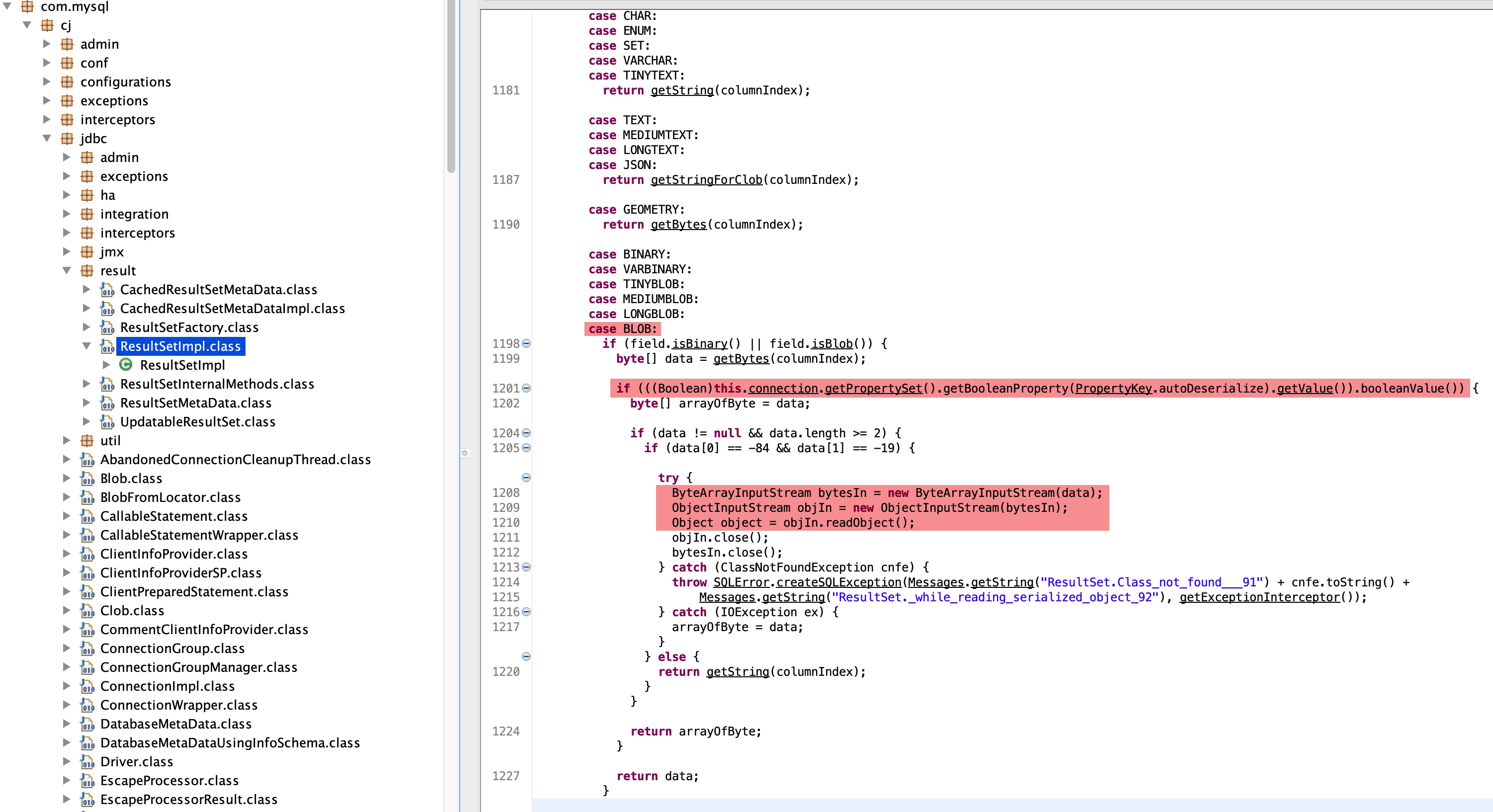Open the getPropertySet method link

pyautogui.click(x=873, y=388)
